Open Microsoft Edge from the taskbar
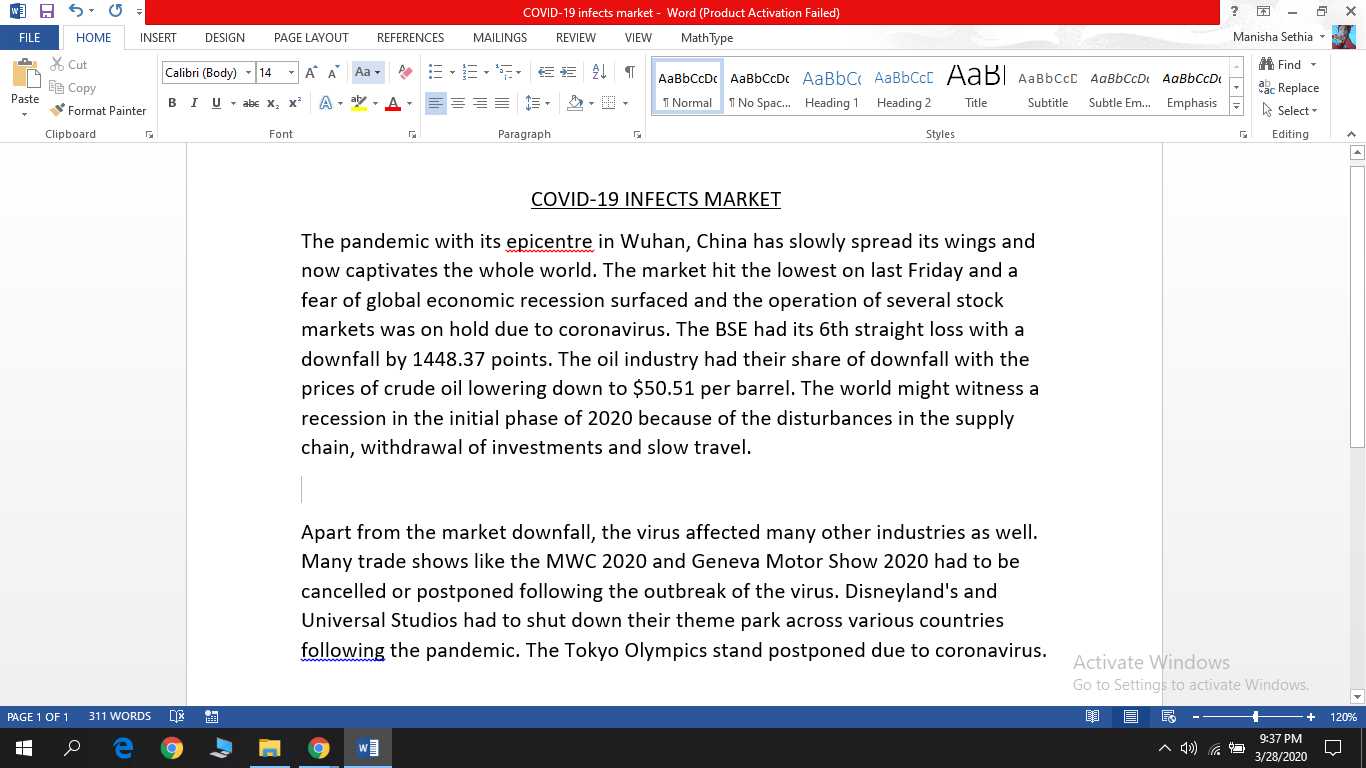This screenshot has width=1366, height=768. (x=123, y=748)
